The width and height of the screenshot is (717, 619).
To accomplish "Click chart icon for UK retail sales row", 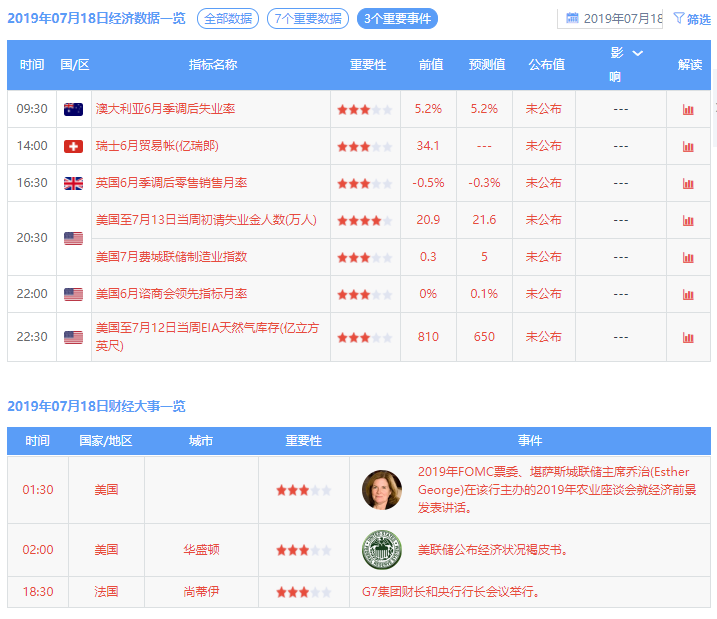I will click(x=688, y=184).
